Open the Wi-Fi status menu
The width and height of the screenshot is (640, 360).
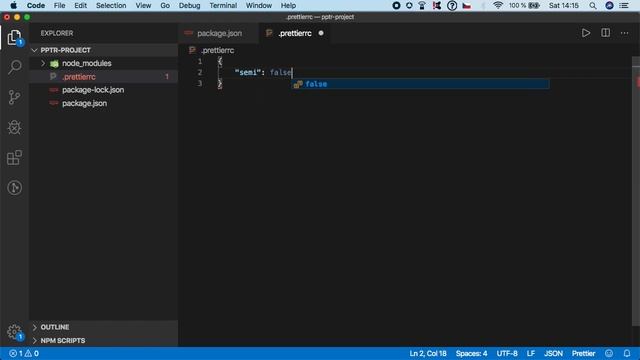[x=498, y=5]
